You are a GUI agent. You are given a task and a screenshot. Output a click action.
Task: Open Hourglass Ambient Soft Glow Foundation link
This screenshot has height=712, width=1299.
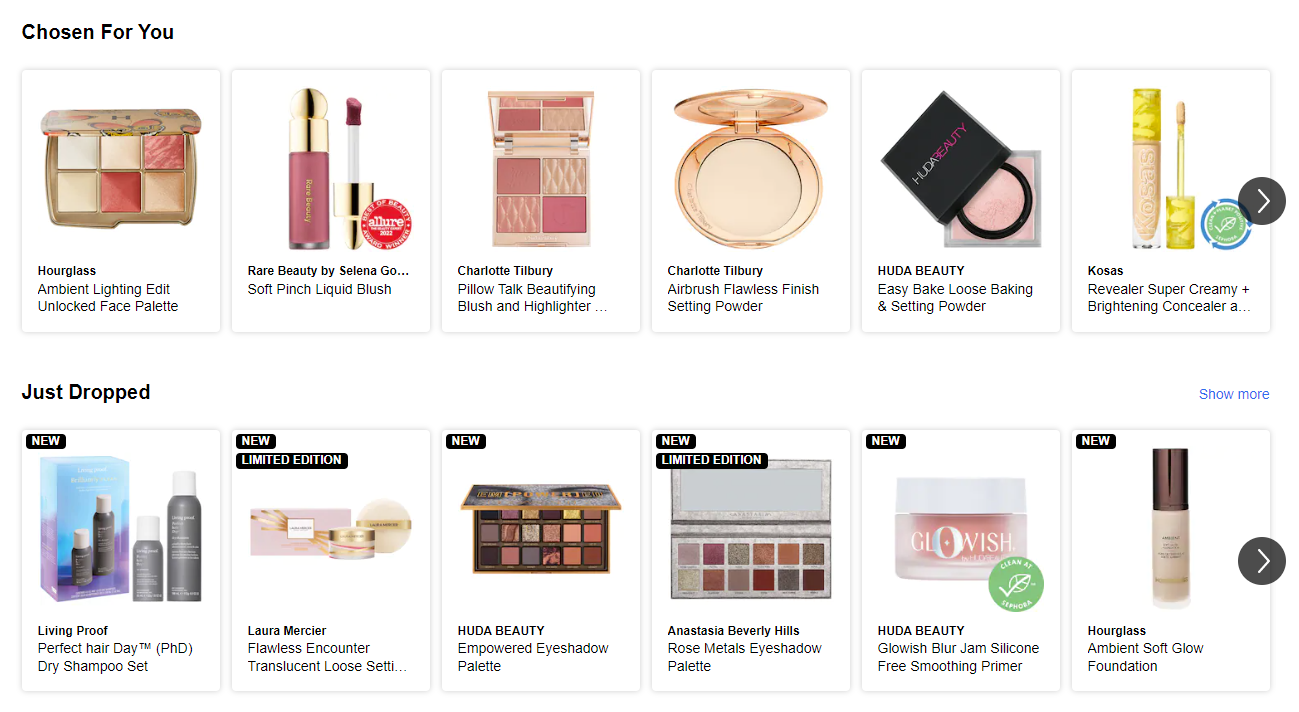[1146, 657]
